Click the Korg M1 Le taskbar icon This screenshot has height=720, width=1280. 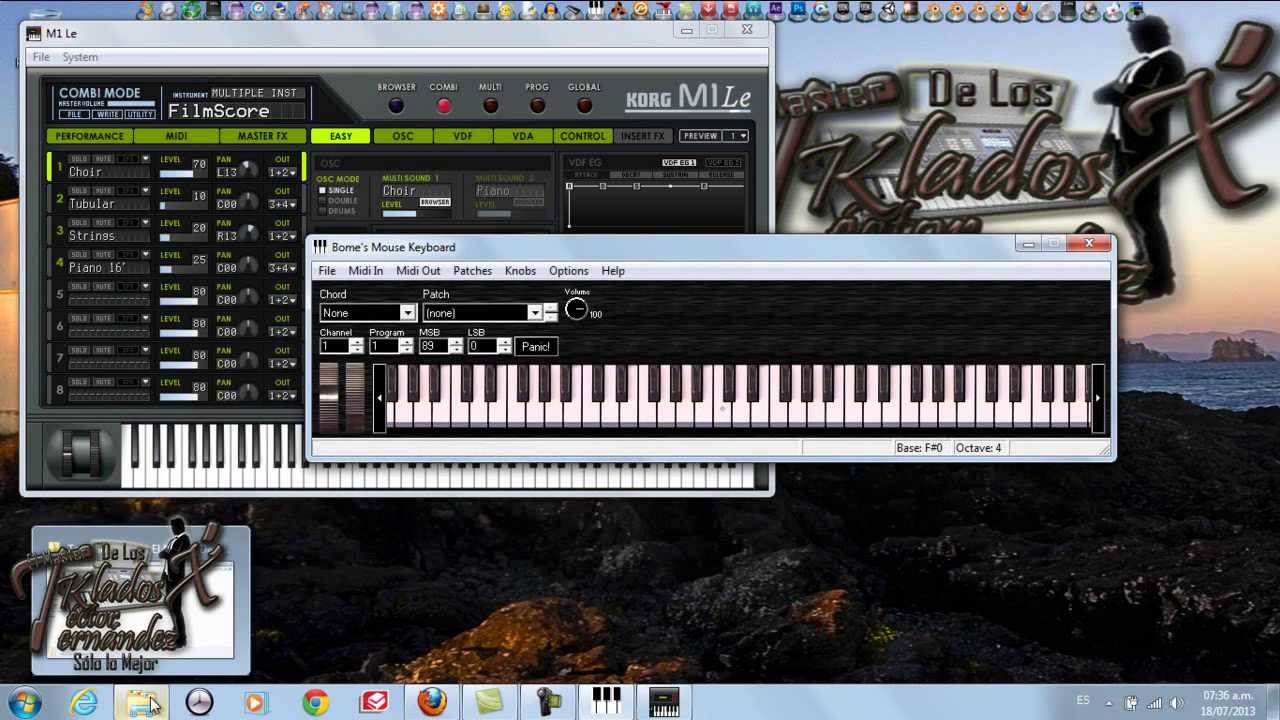(x=664, y=703)
